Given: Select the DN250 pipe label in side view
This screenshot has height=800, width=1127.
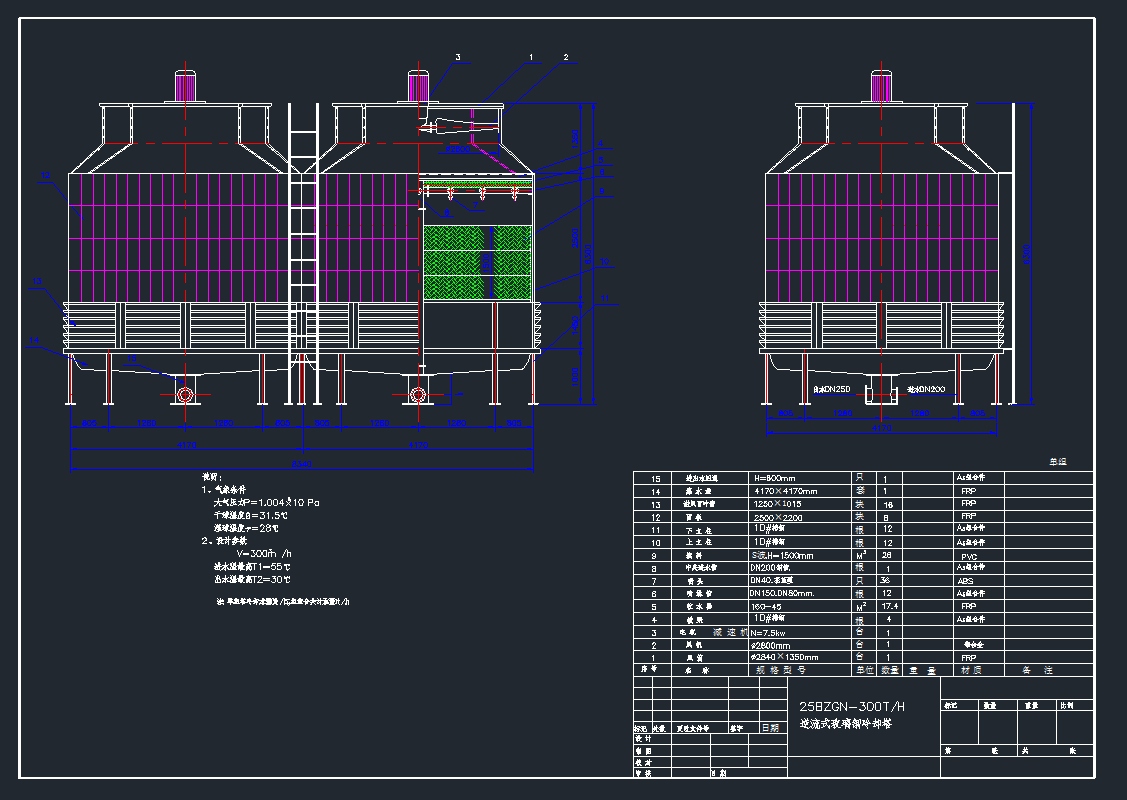Looking at the screenshot, I should pyautogui.click(x=831, y=388).
